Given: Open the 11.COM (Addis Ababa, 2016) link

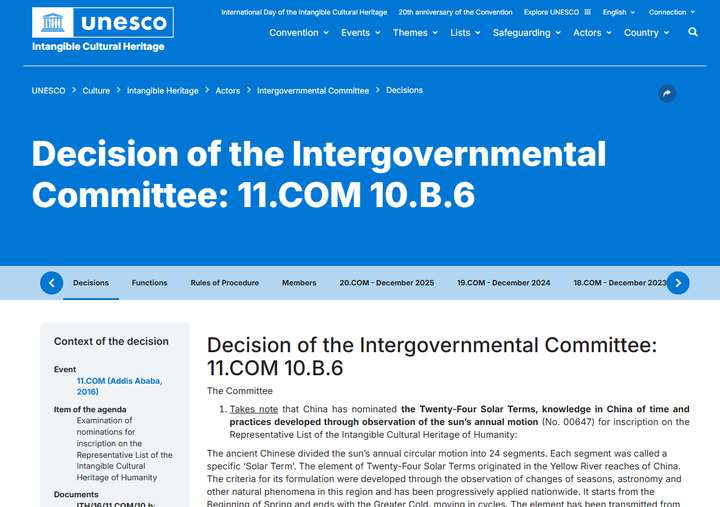Looking at the screenshot, I should [119, 386].
